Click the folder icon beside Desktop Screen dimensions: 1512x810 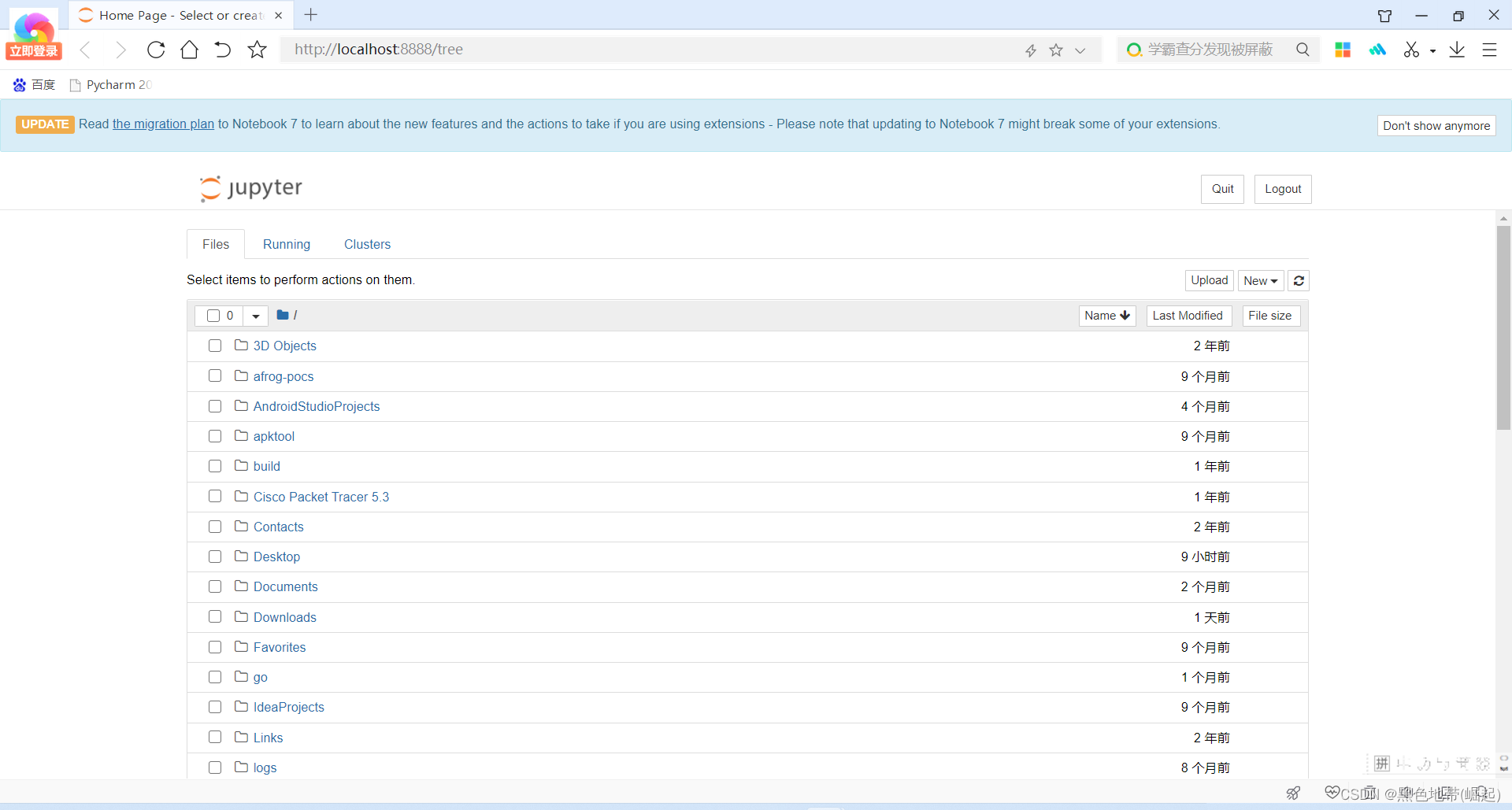241,556
